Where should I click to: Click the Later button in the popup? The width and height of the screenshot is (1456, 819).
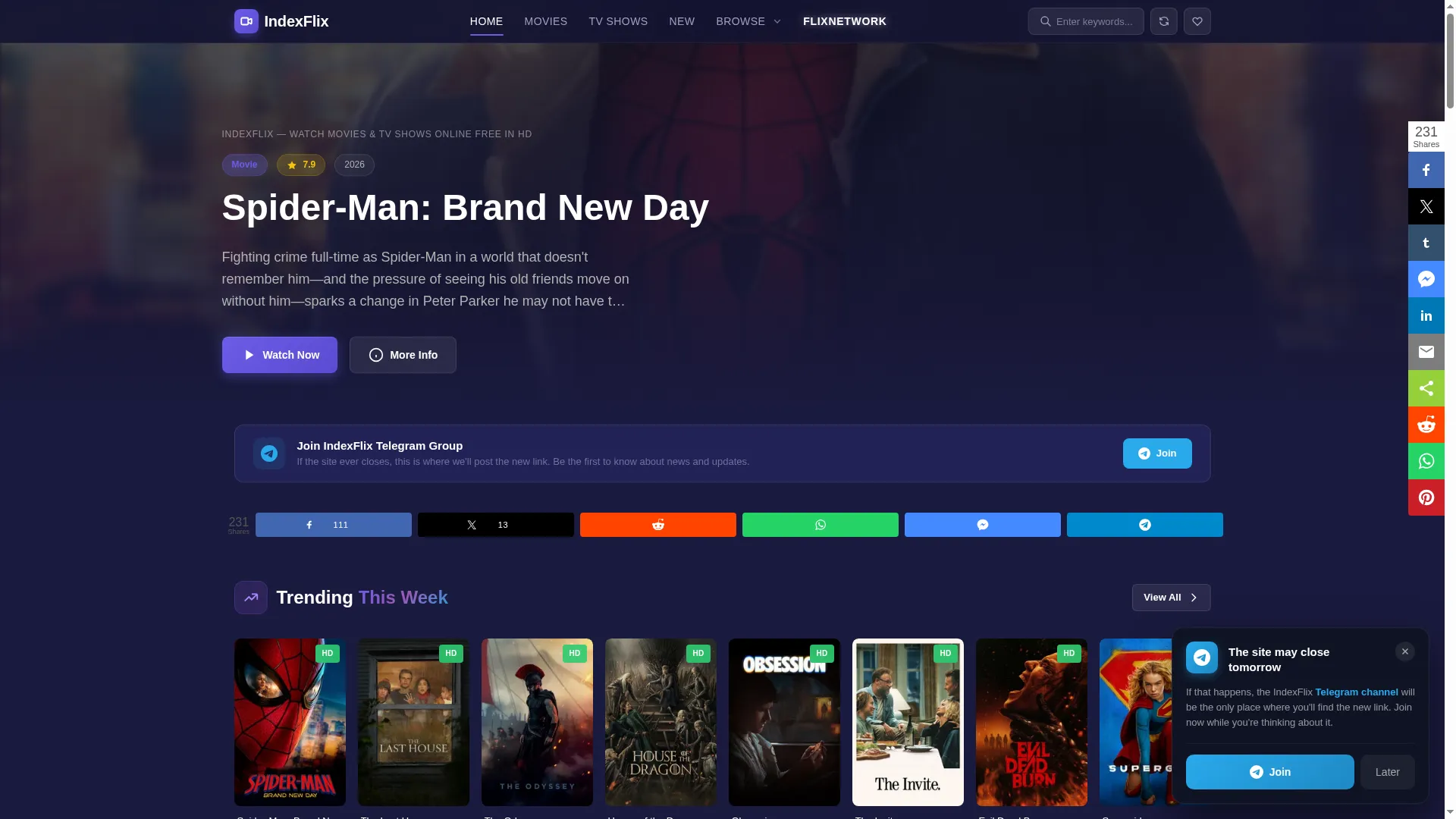(x=1387, y=772)
